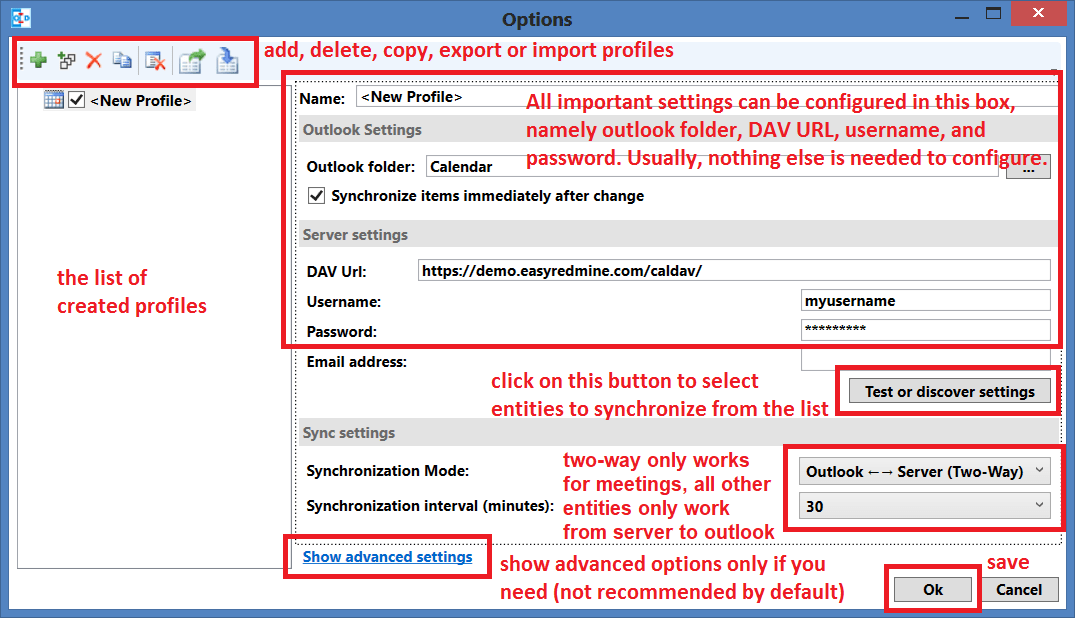Add a new profile with the green plus icon
The width and height of the screenshot is (1075, 618).
pos(38,60)
